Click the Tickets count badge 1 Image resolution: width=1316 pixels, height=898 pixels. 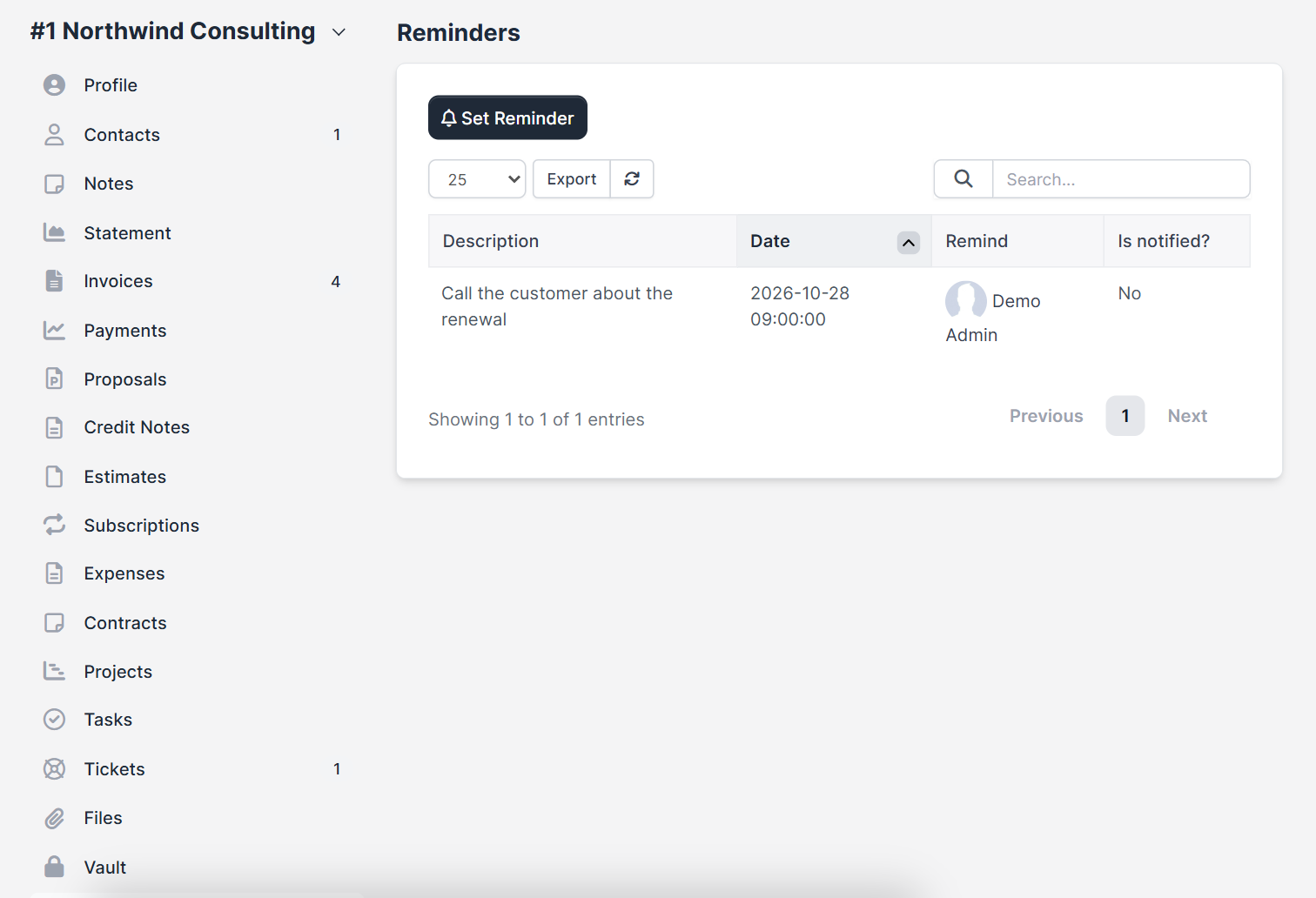tap(337, 769)
